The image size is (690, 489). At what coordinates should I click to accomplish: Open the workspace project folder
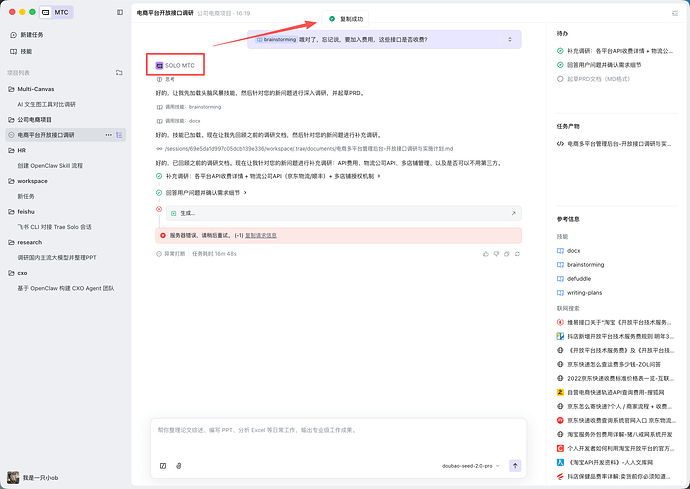point(32,181)
